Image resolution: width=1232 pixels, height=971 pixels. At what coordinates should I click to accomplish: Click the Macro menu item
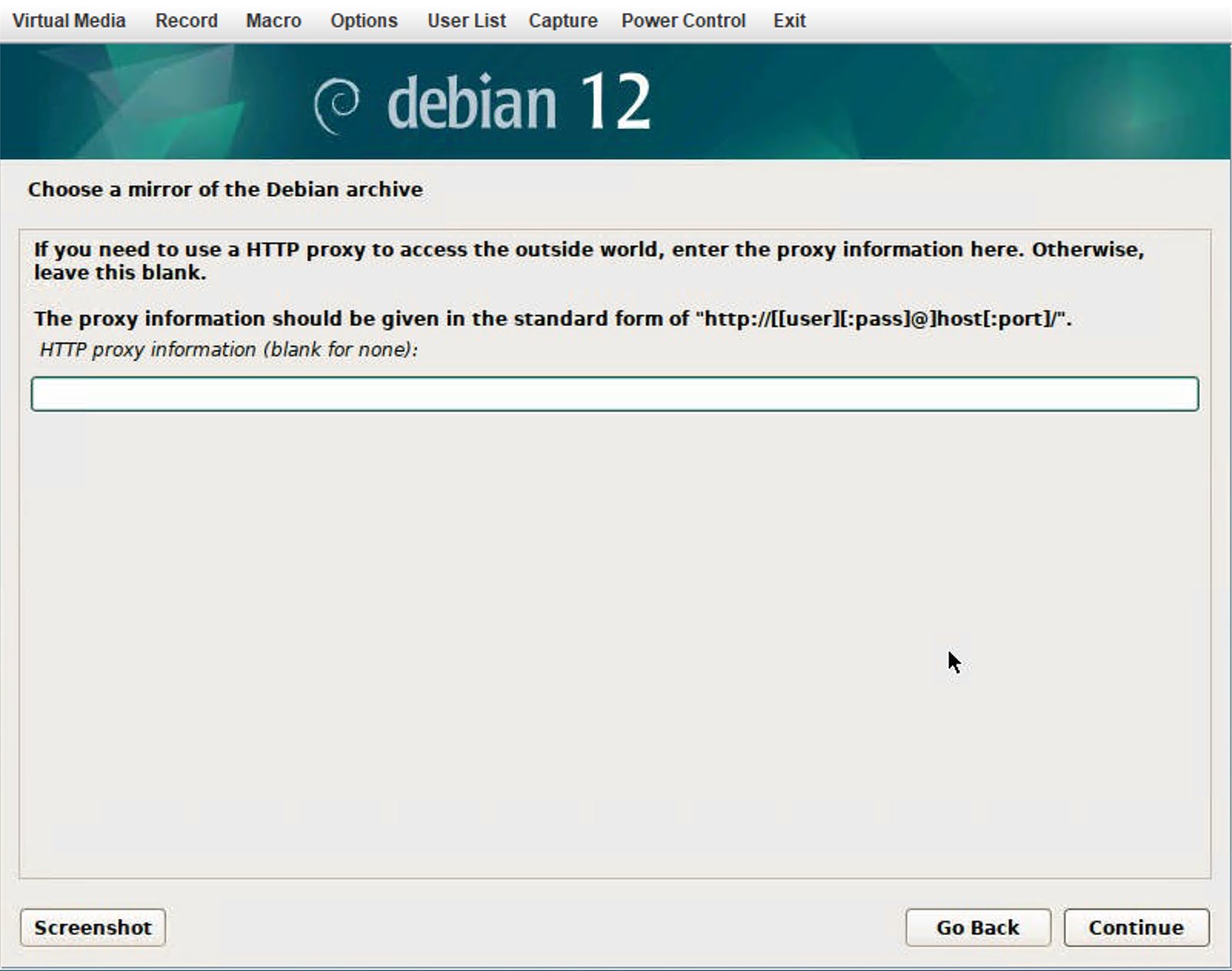pos(273,21)
